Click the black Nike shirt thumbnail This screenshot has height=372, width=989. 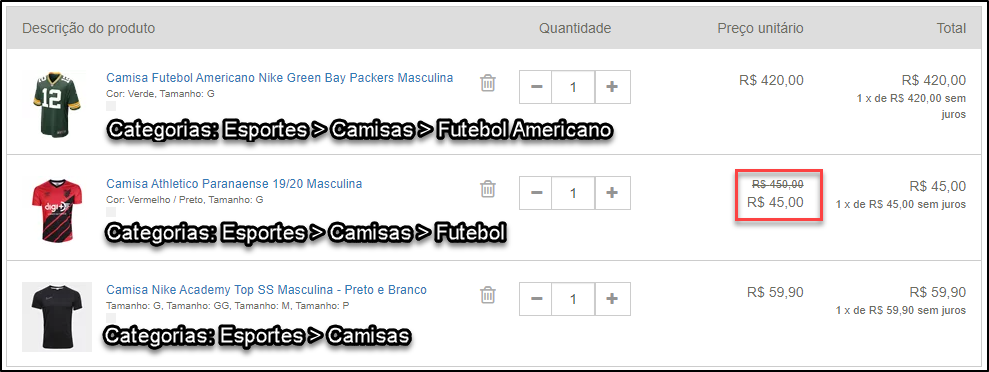tap(57, 317)
